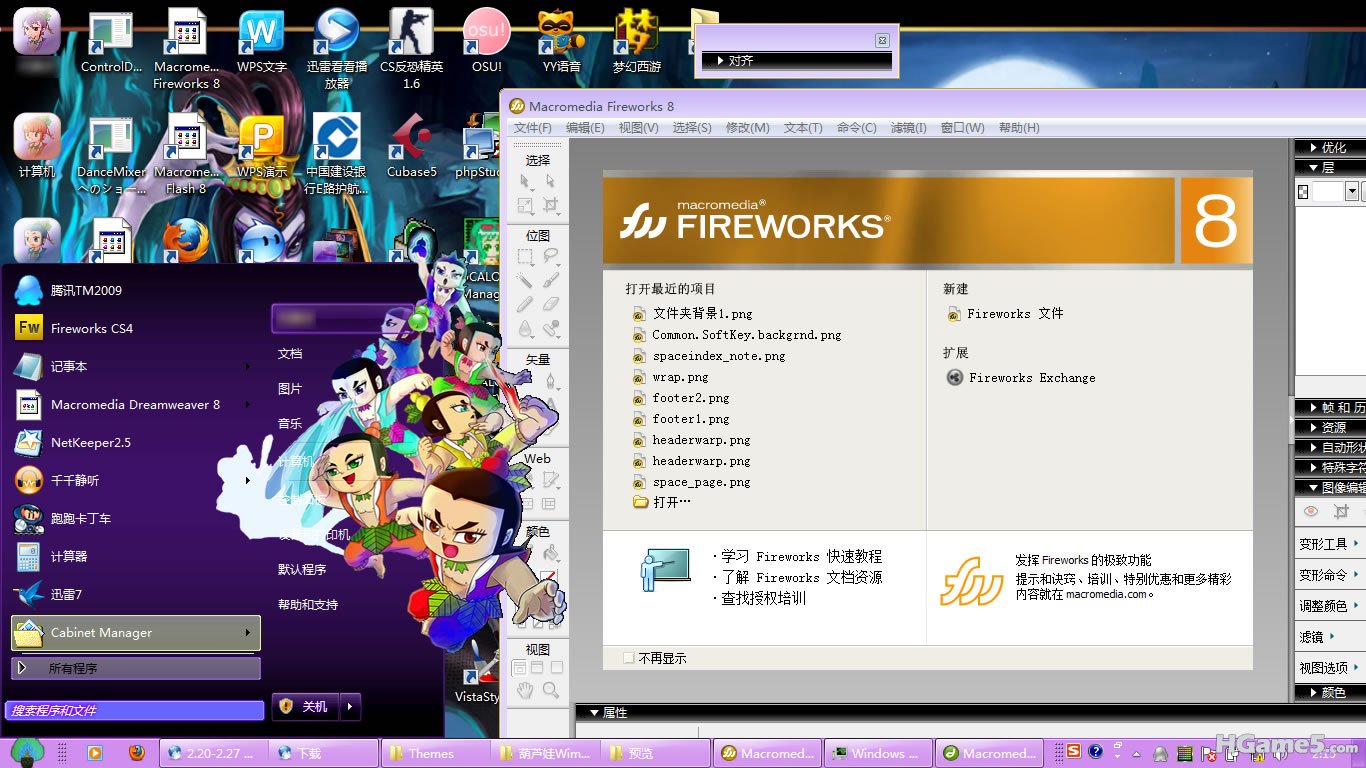Select the Hand tool under 视图
This screenshot has width=1366, height=768.
pos(526,690)
